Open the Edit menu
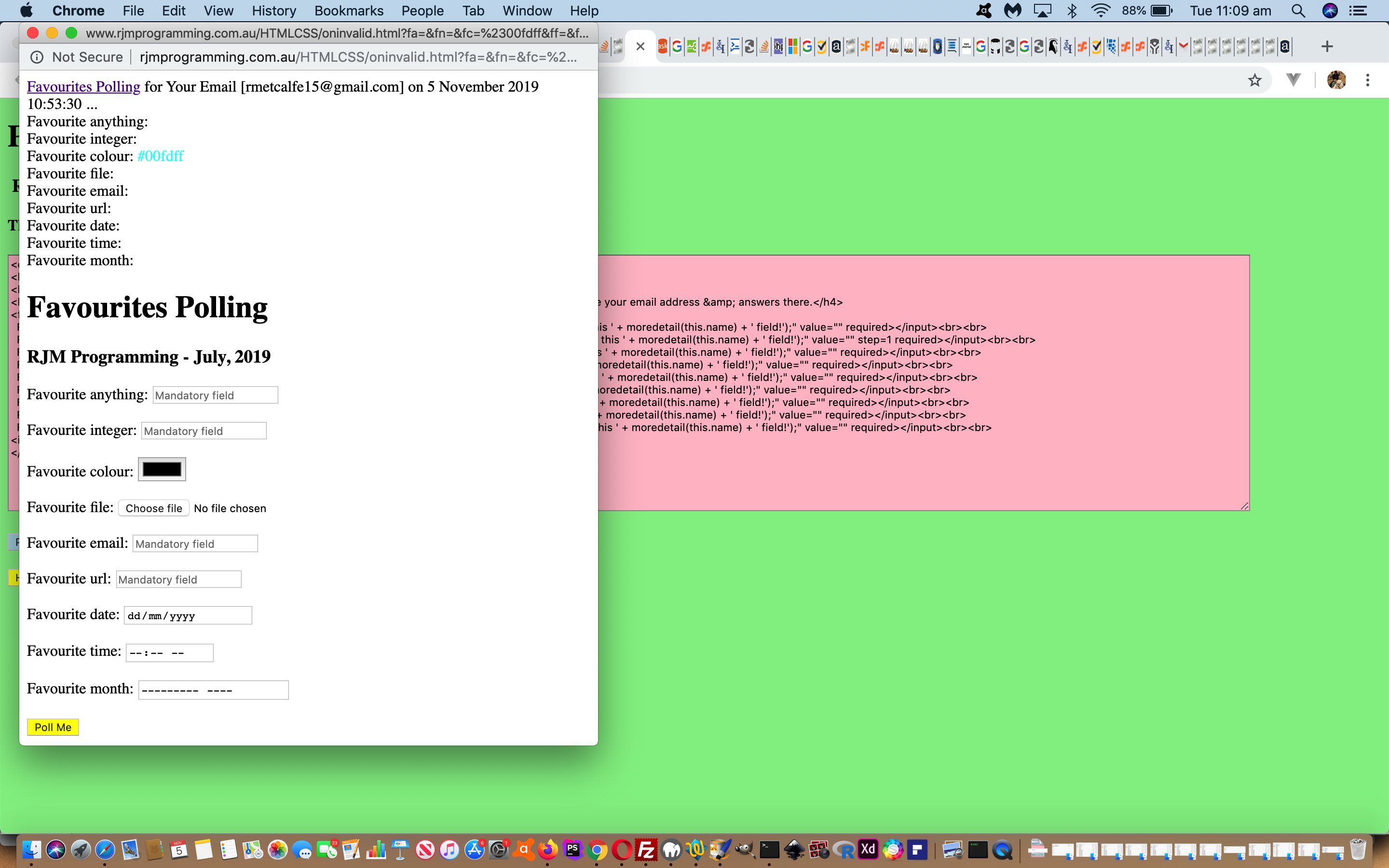Screen dimensions: 1389x868 point(173,11)
